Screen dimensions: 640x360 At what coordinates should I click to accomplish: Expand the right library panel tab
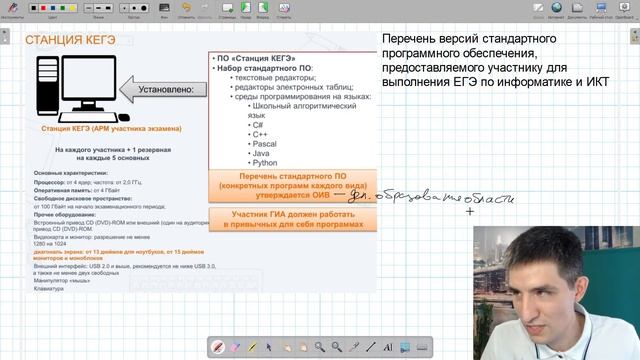coord(635,36)
